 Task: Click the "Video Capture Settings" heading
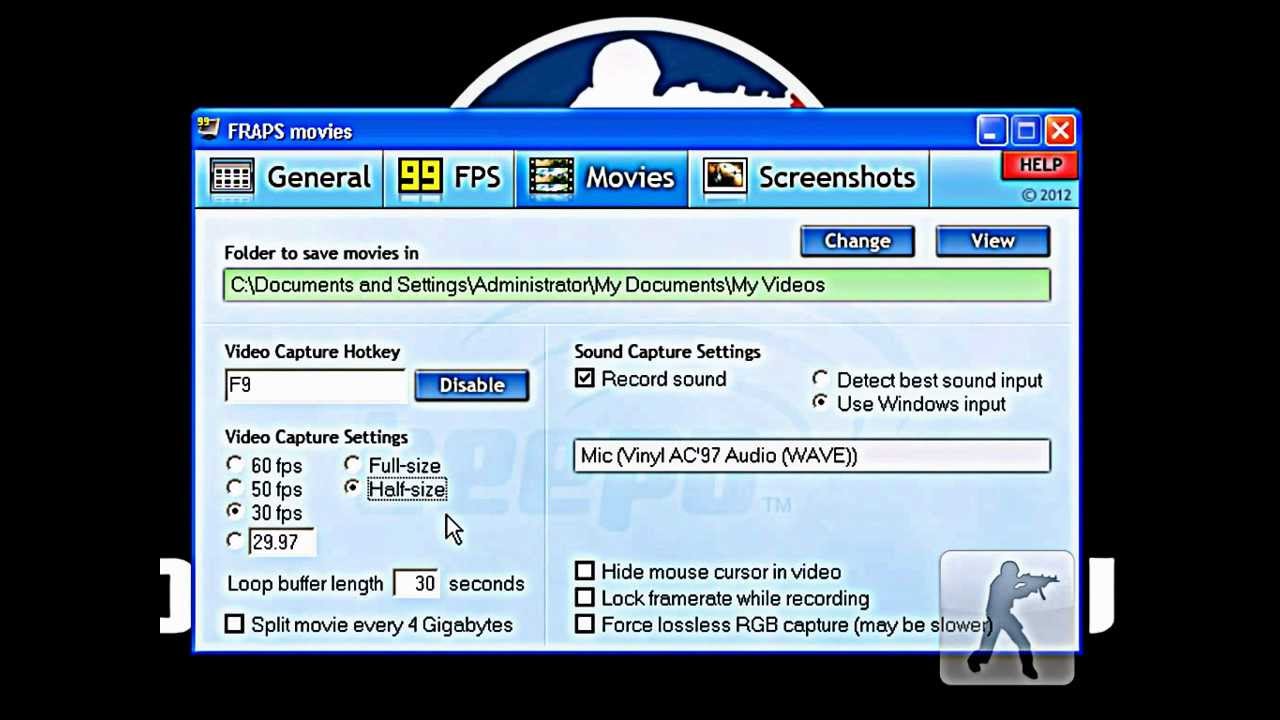pos(316,437)
